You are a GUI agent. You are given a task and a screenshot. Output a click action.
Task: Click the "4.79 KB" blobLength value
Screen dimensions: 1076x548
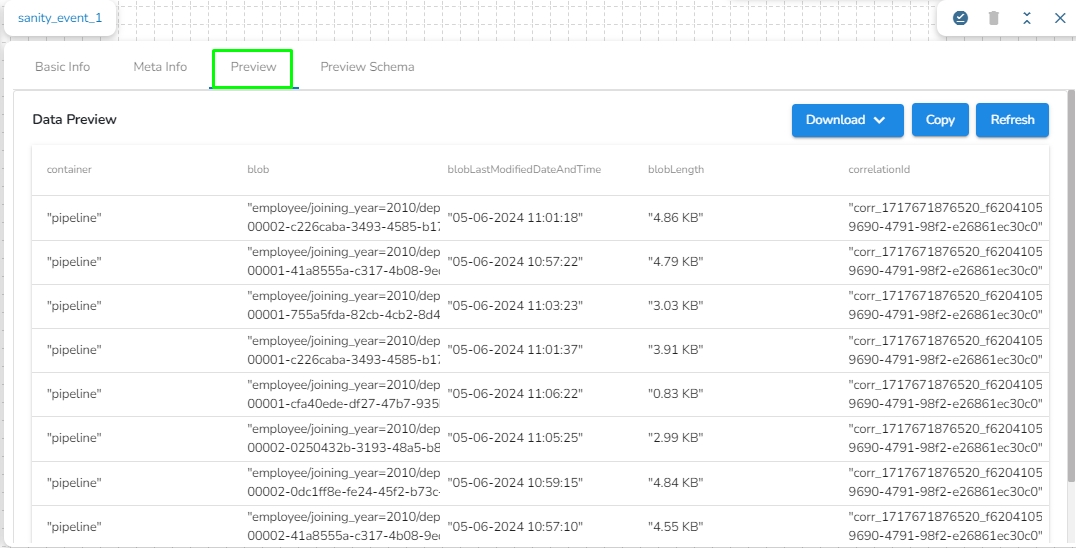pyautogui.click(x=676, y=262)
